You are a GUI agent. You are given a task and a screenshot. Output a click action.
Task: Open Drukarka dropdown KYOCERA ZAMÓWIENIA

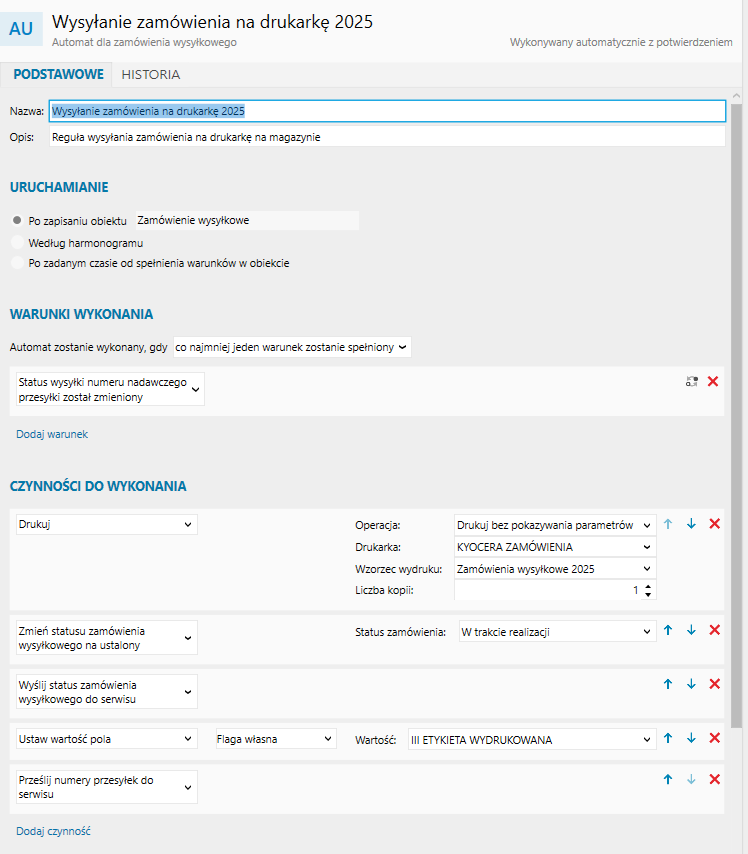(x=555, y=547)
